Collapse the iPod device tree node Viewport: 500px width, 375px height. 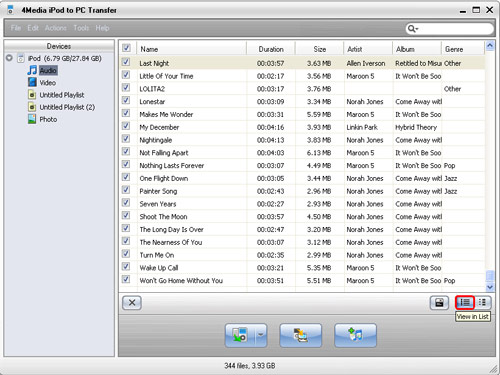(x=9, y=58)
